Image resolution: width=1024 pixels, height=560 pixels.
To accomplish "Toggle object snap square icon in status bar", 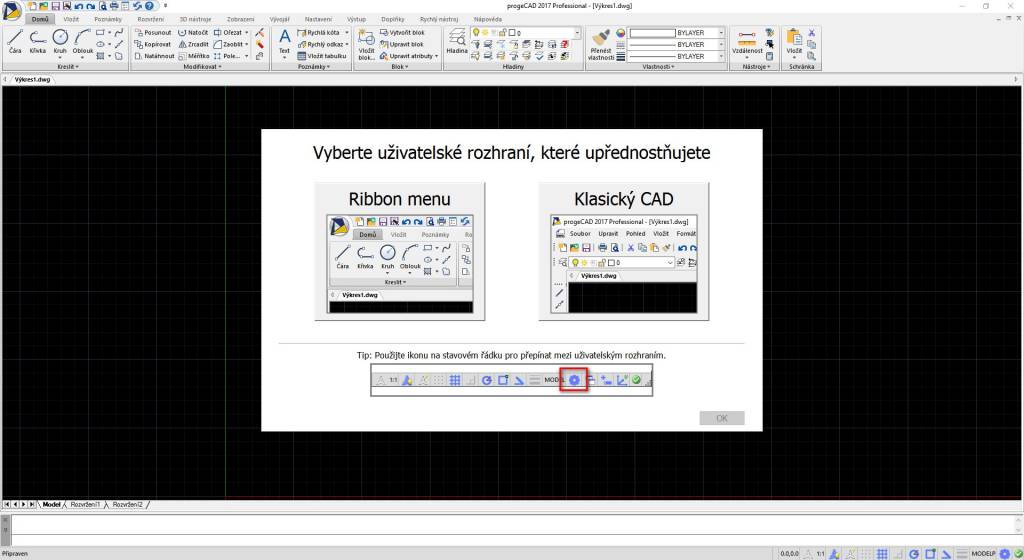I will pos(931,553).
